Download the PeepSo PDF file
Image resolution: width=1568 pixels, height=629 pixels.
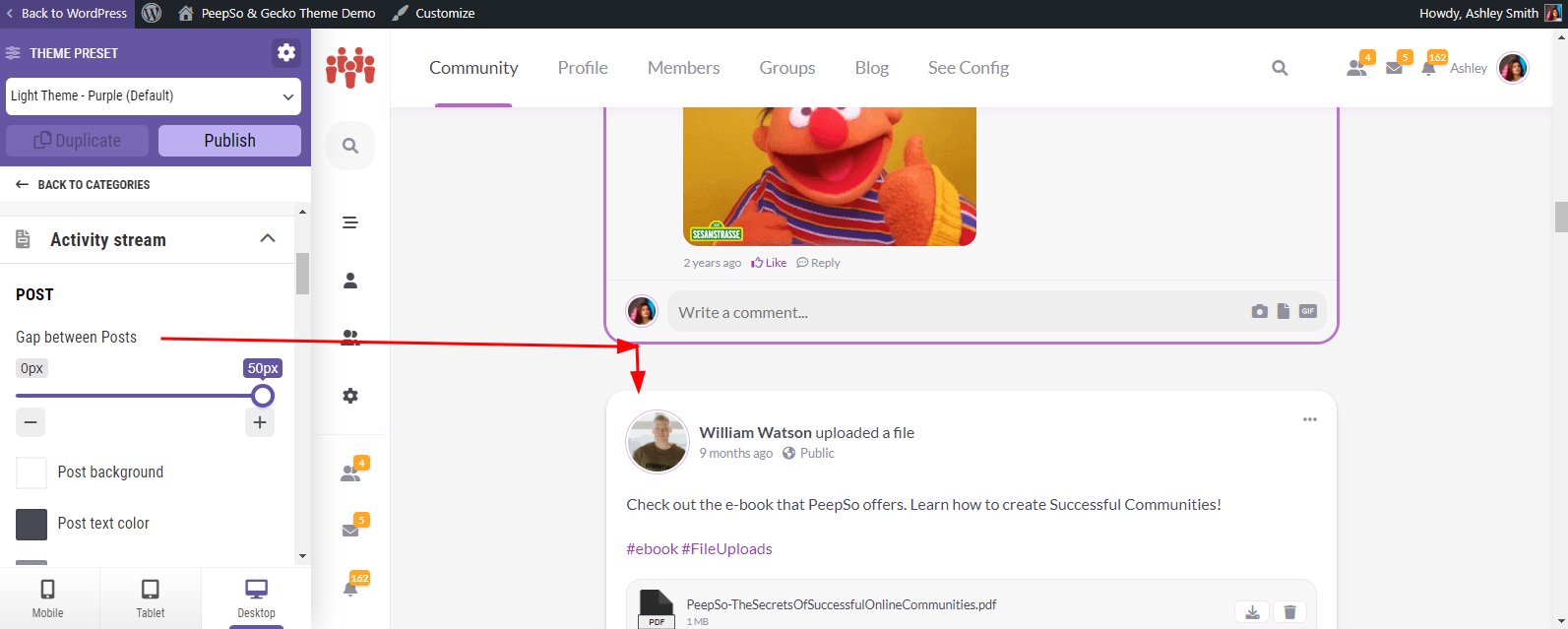pos(1252,612)
